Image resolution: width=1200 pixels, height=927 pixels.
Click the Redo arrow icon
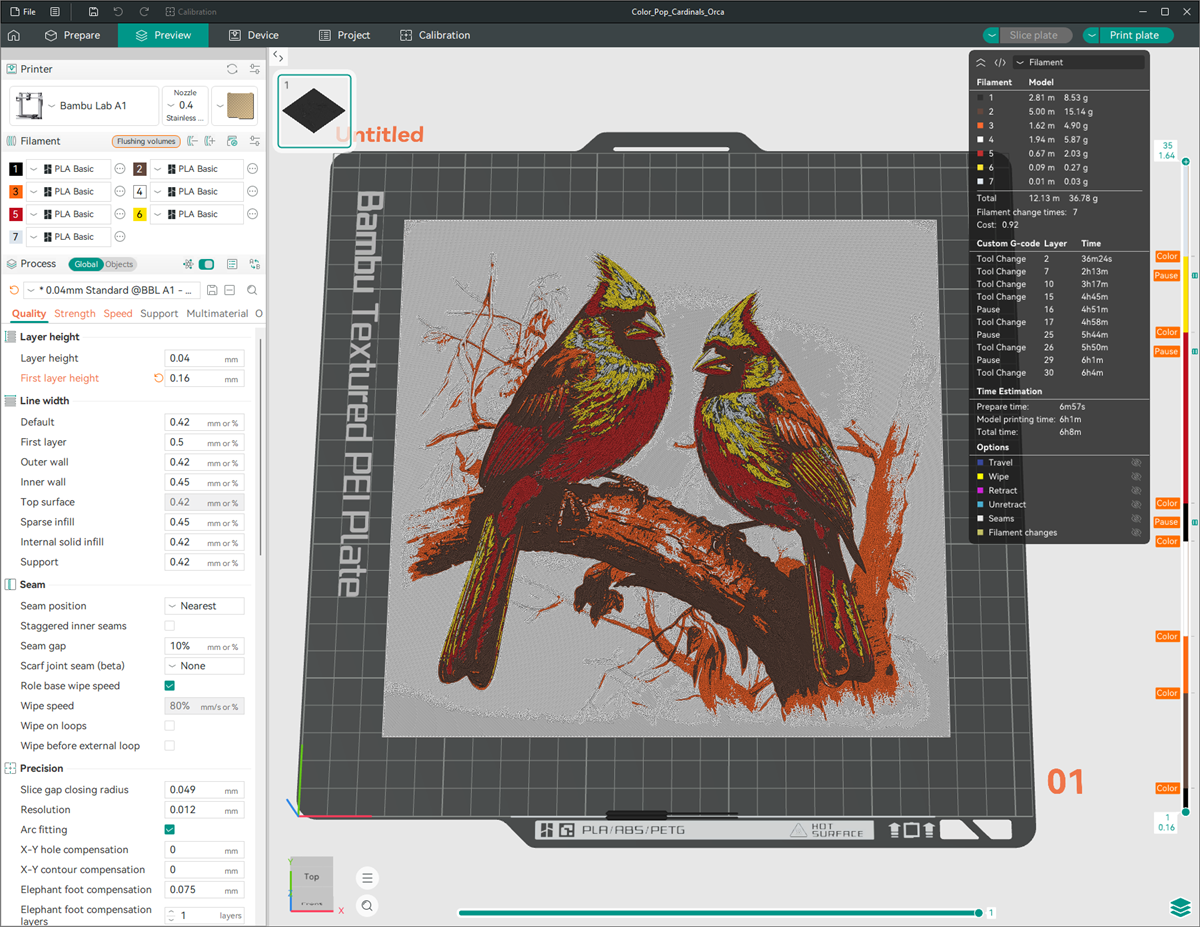point(145,11)
